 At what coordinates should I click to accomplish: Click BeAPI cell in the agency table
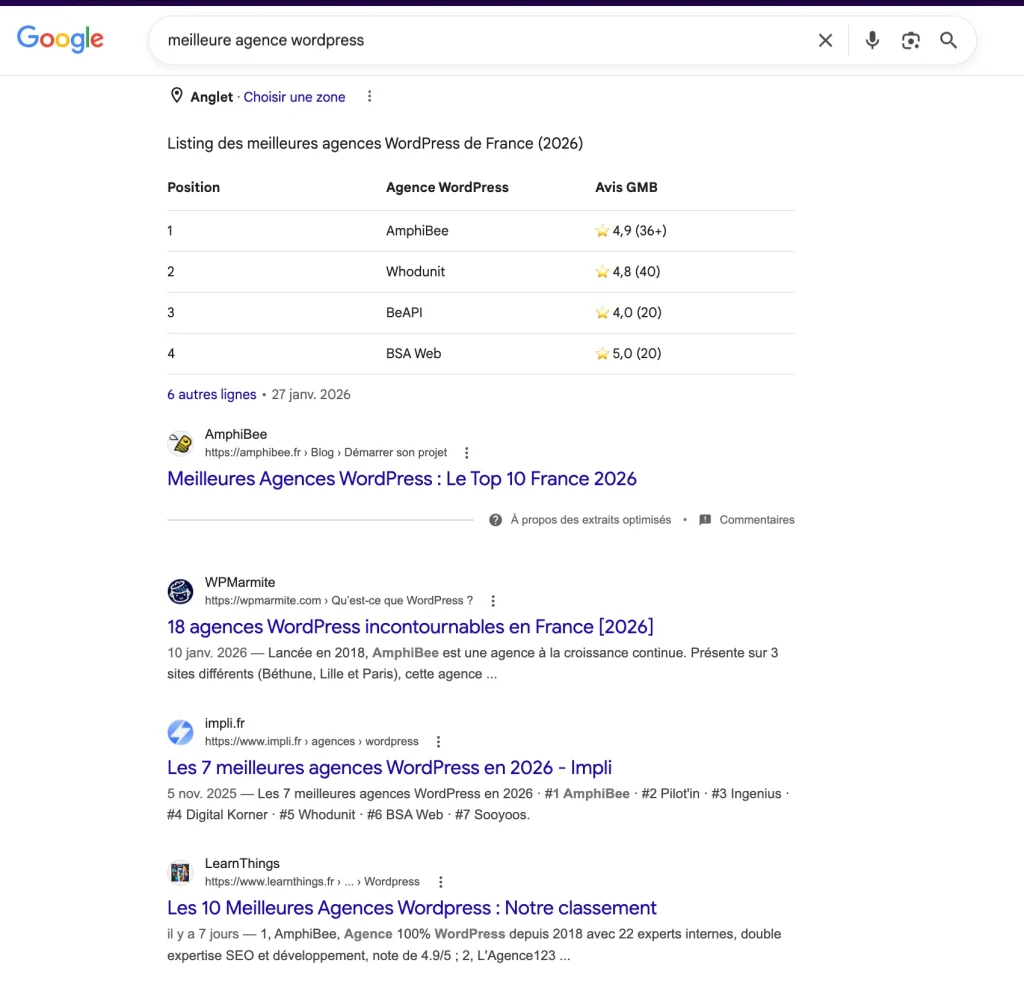[404, 313]
